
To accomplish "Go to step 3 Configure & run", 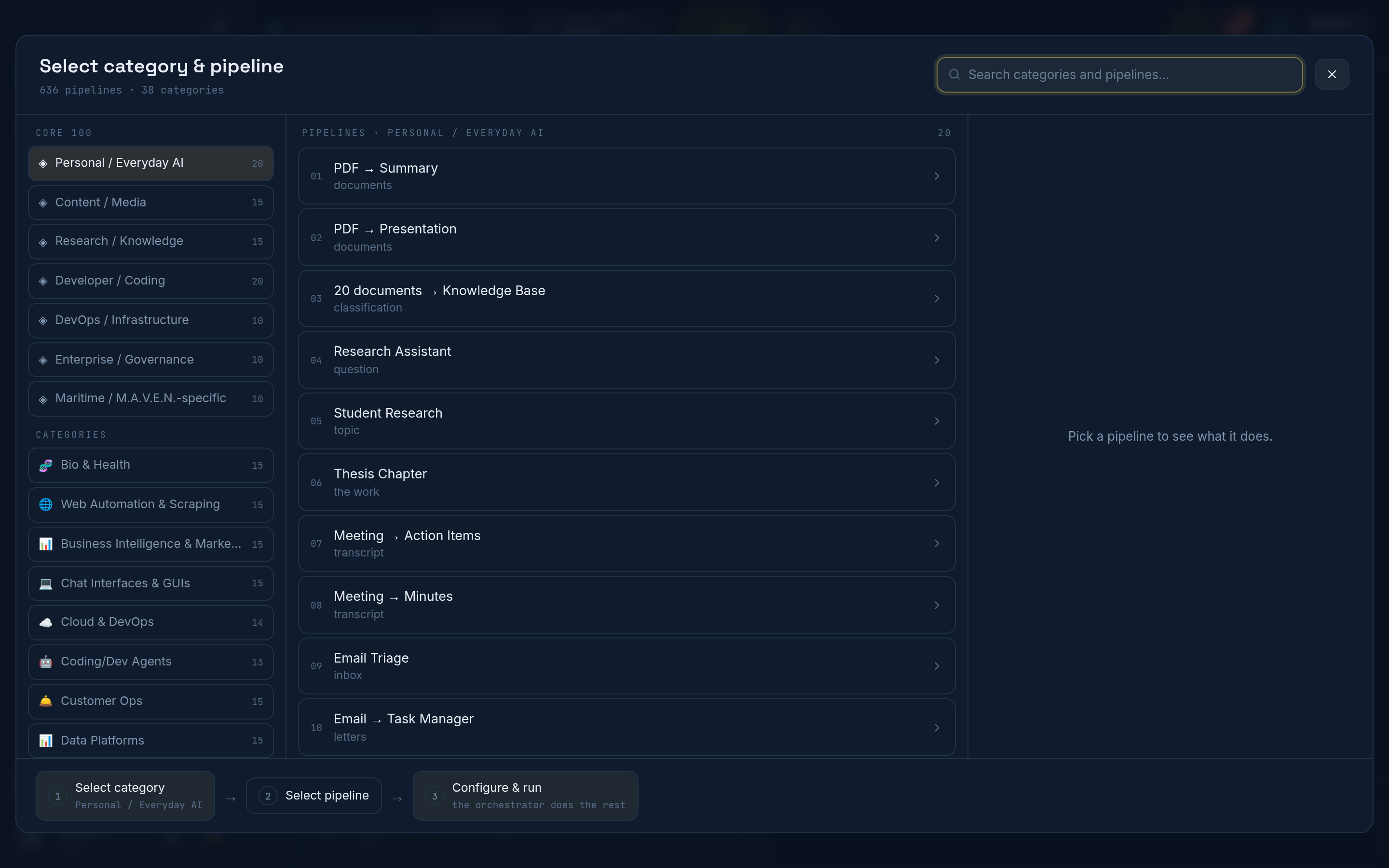I will (525, 796).
